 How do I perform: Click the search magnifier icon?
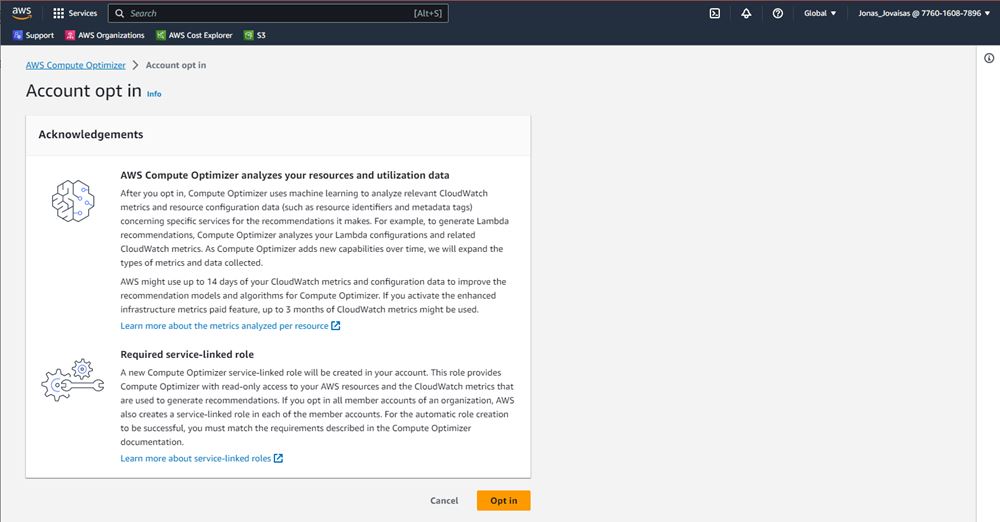119,13
